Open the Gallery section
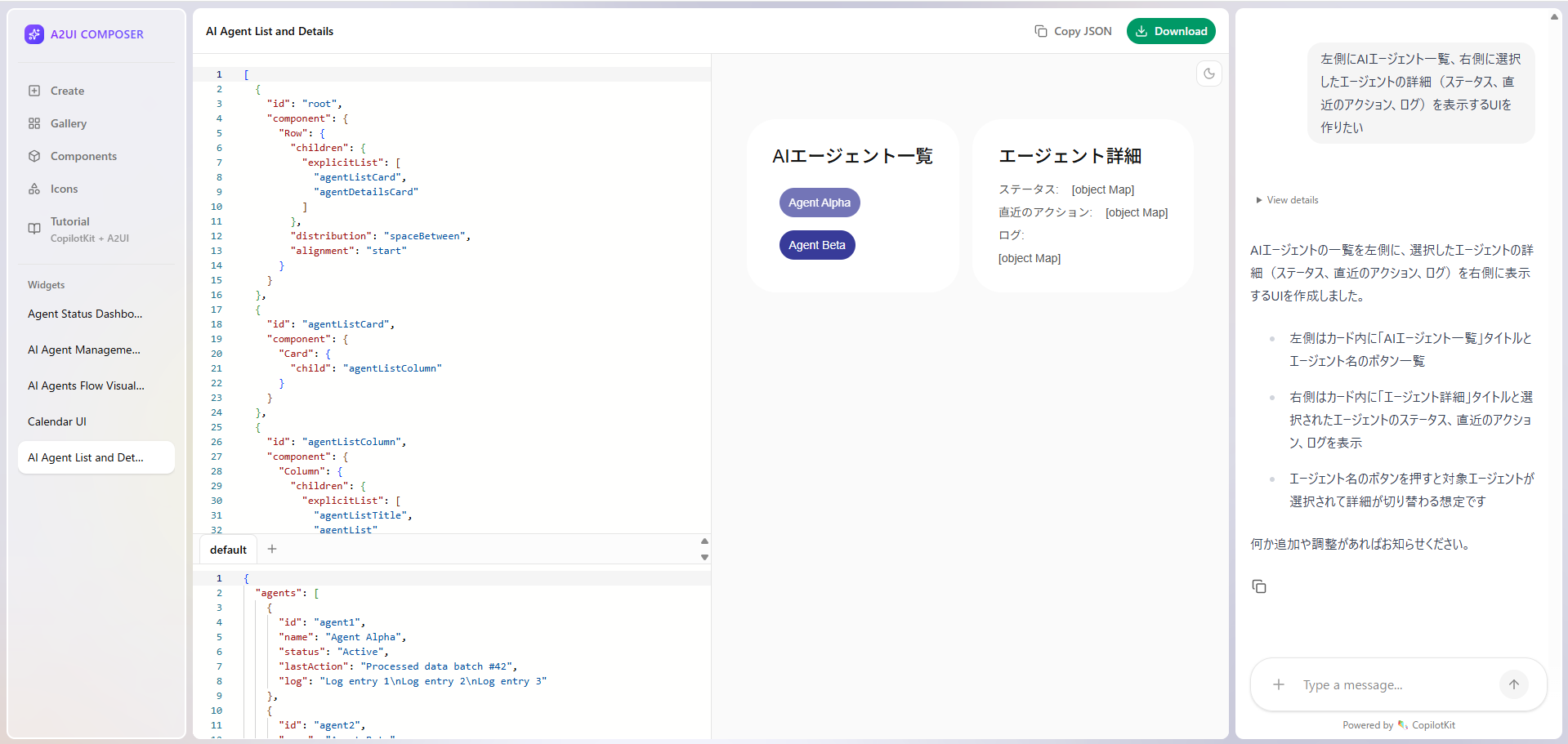 click(68, 123)
